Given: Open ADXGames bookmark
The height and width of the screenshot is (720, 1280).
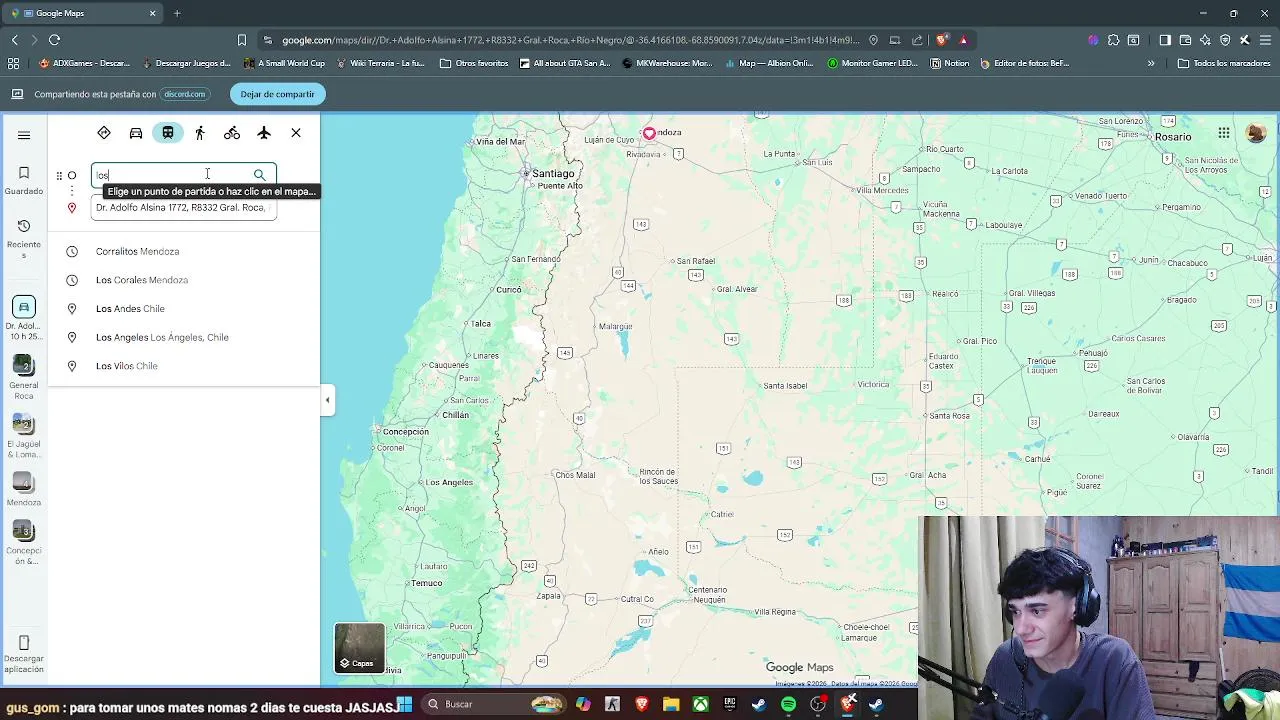Looking at the screenshot, I should point(85,63).
